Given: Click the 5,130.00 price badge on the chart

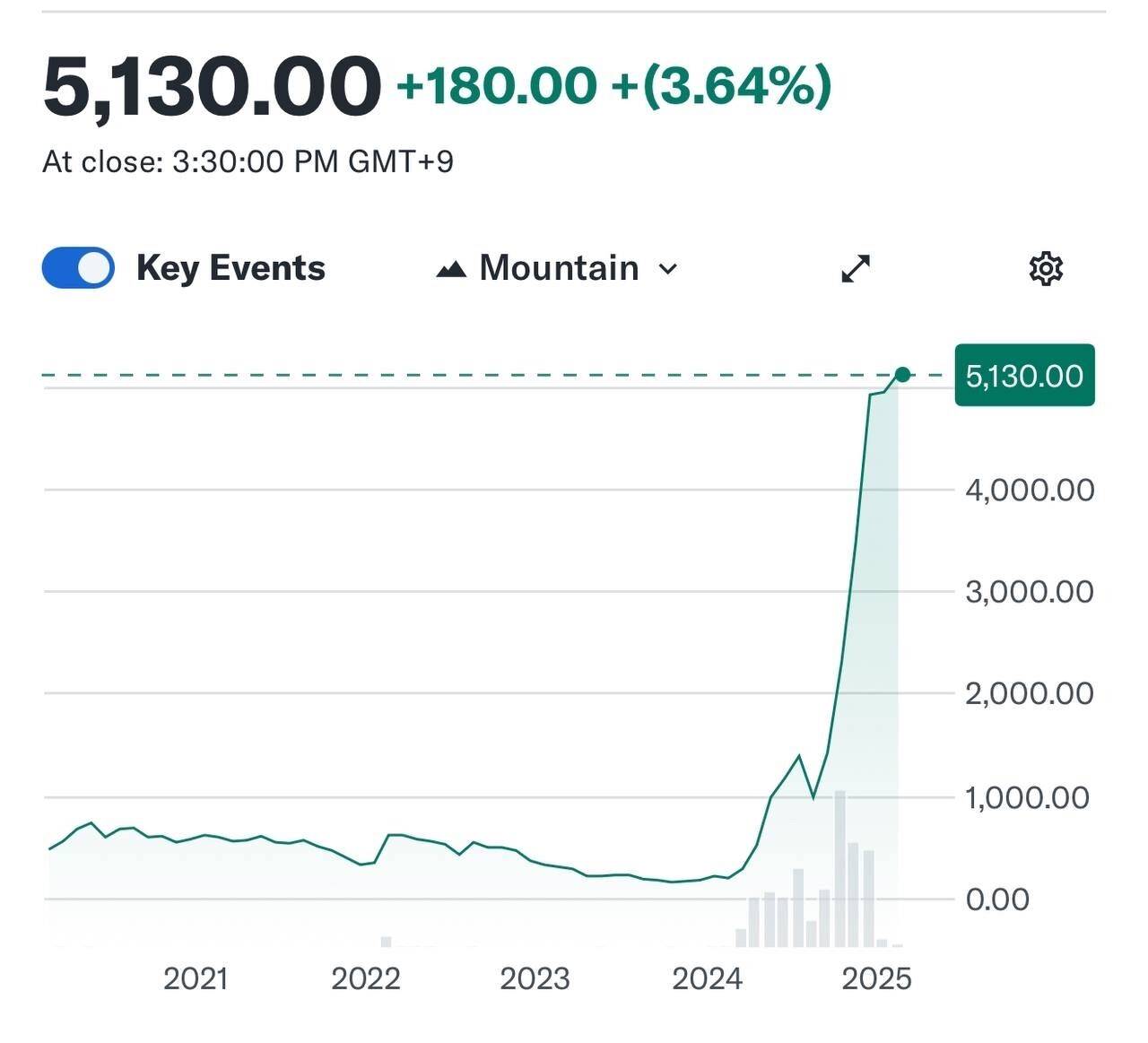Looking at the screenshot, I should coord(1023,376).
